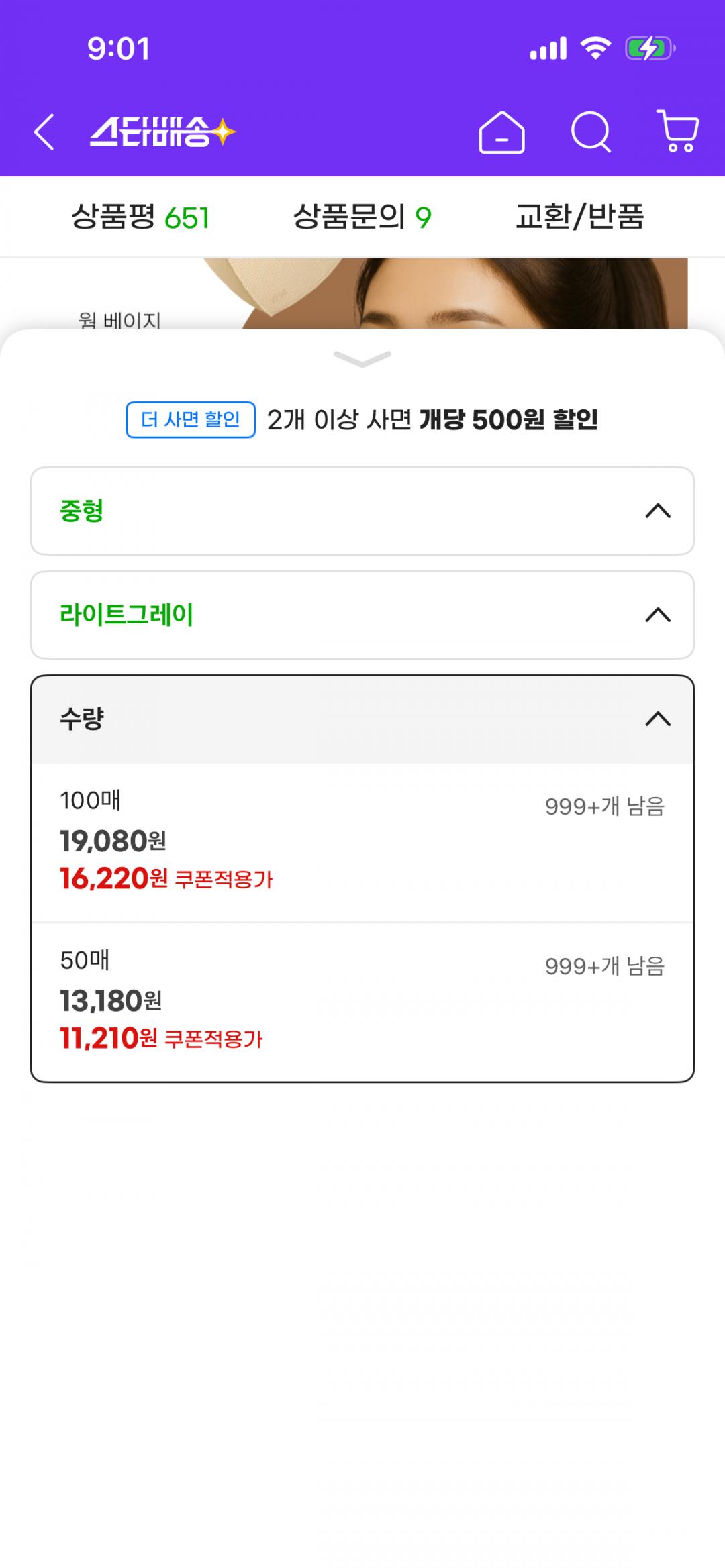Open search with magnifier icon
Screen dimensions: 725x1568
pos(591,132)
